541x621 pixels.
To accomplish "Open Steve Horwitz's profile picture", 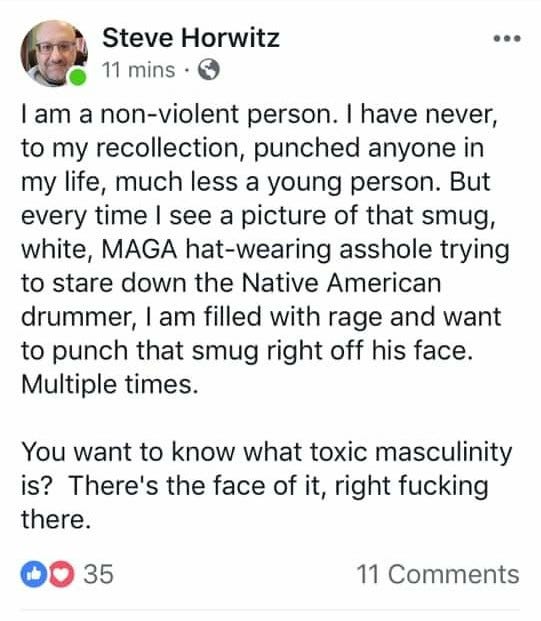I will click(x=54, y=53).
